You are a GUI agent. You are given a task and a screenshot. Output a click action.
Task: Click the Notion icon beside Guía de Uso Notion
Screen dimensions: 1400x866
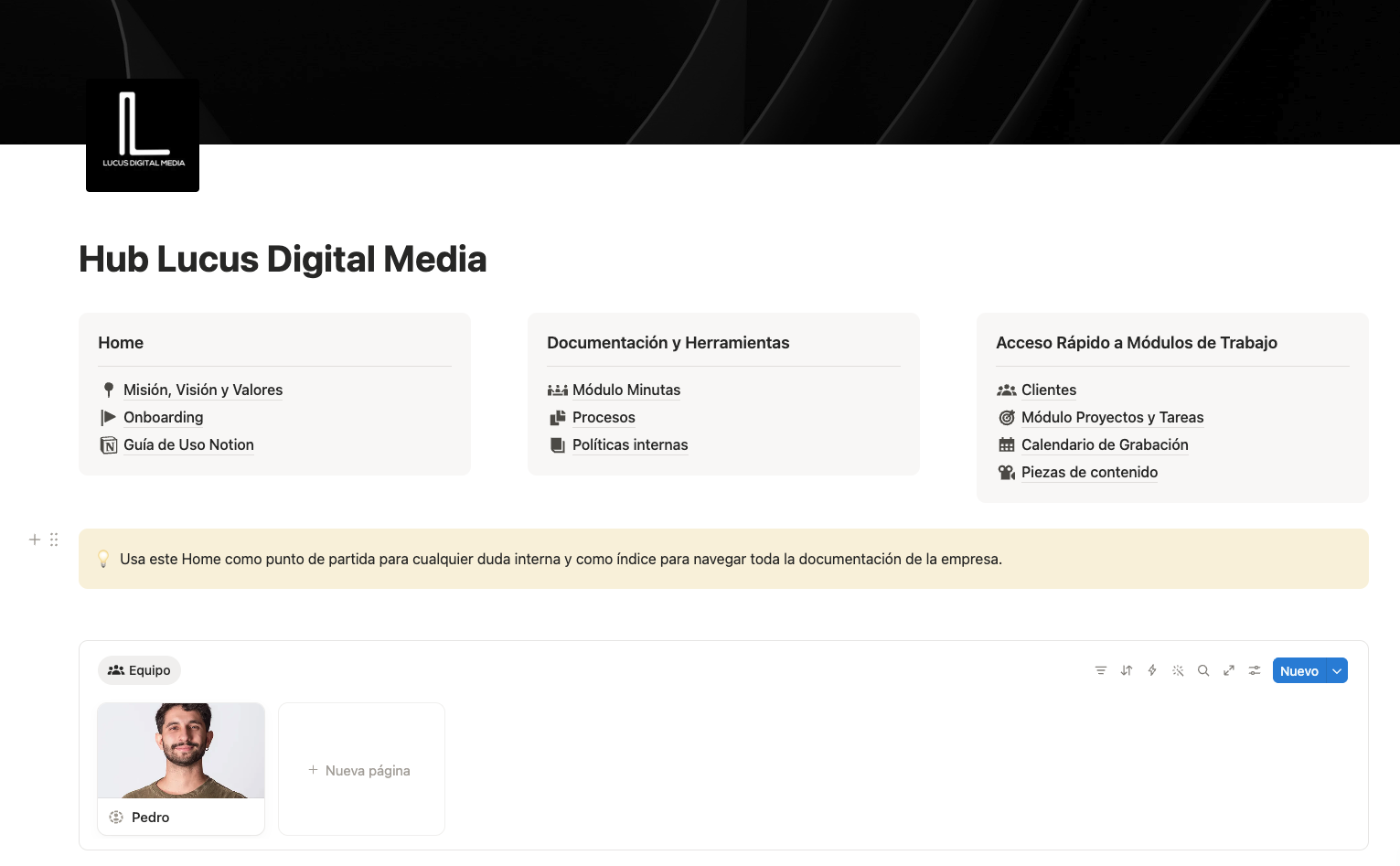pos(109,445)
